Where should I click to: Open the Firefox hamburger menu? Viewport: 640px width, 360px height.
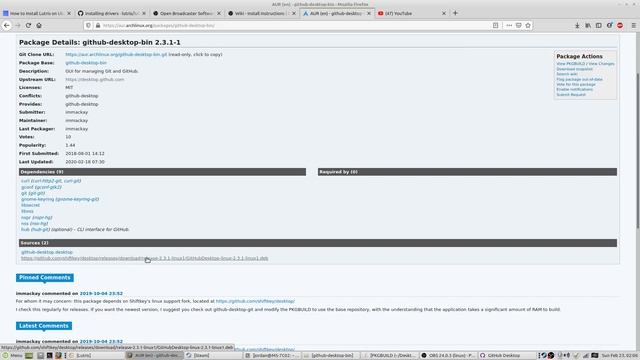pyautogui.click(x=633, y=25)
